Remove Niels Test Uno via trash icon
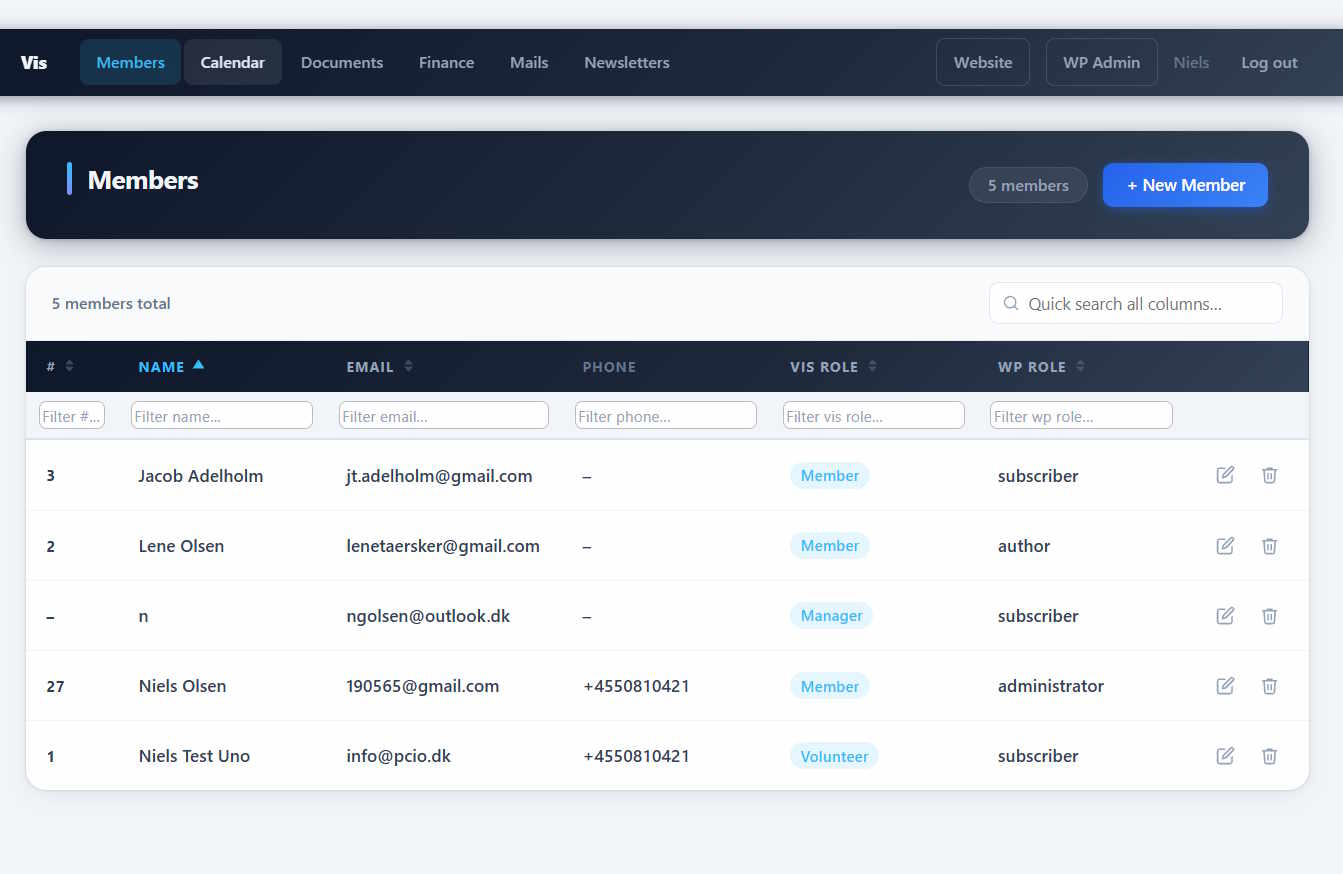 point(1269,755)
